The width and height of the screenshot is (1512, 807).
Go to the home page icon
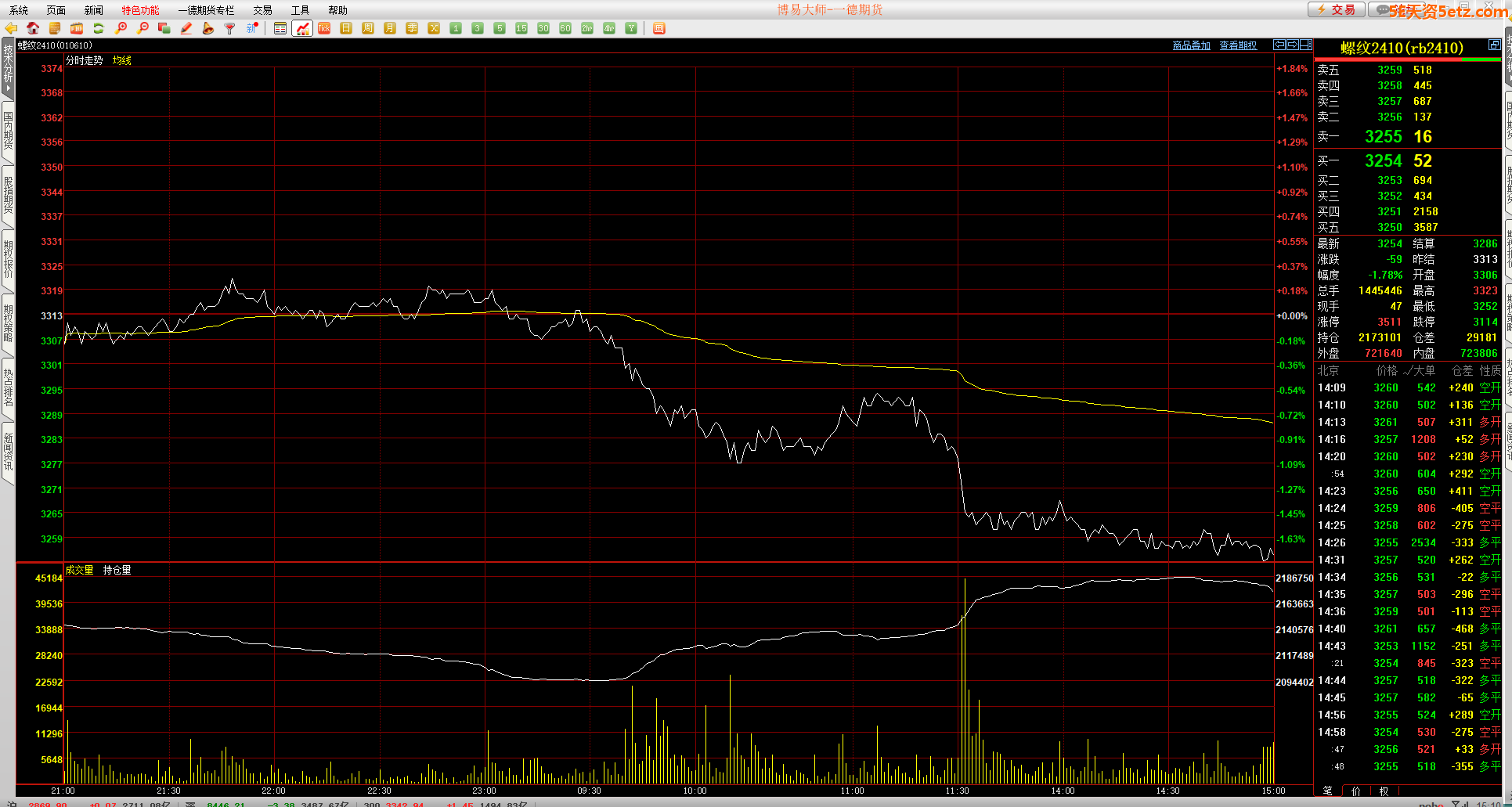pyautogui.click(x=33, y=28)
